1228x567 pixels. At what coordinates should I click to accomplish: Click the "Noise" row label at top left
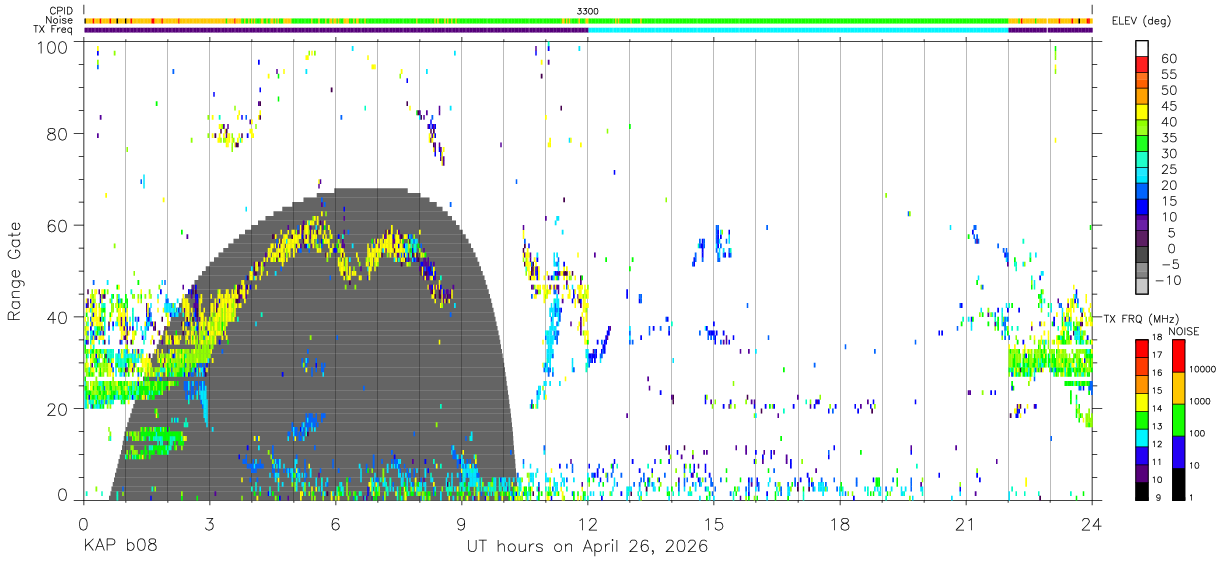click(x=60, y=20)
